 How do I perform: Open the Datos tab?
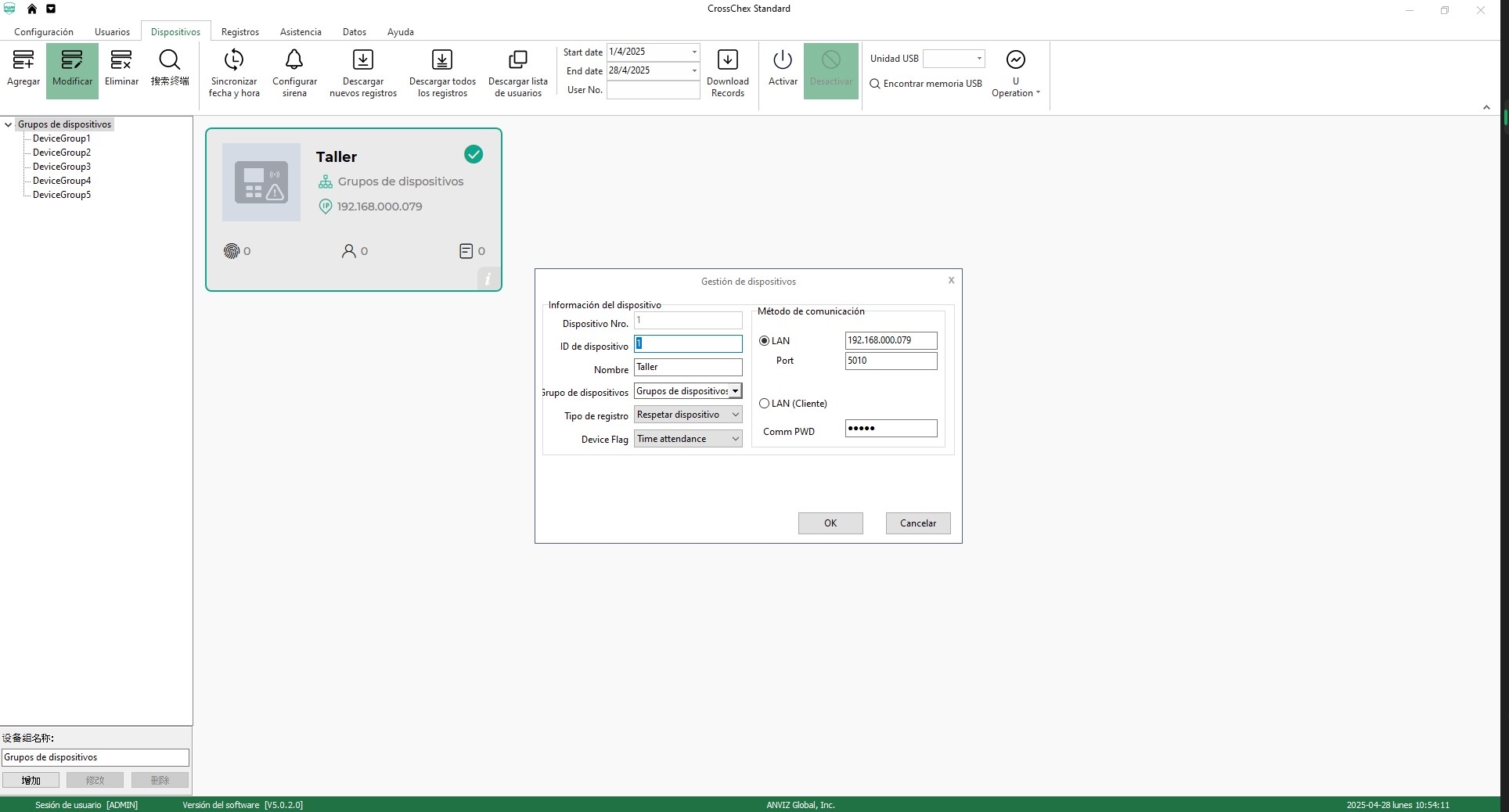click(x=355, y=32)
